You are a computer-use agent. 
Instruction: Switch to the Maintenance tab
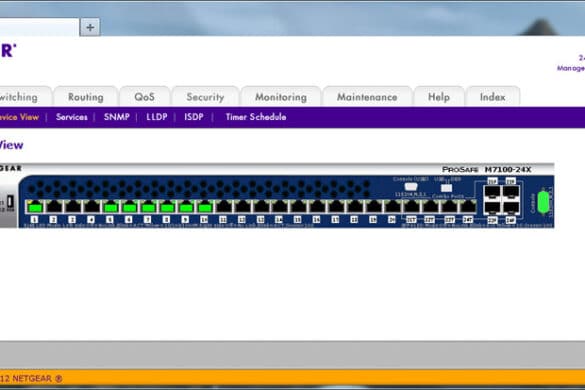click(x=367, y=97)
